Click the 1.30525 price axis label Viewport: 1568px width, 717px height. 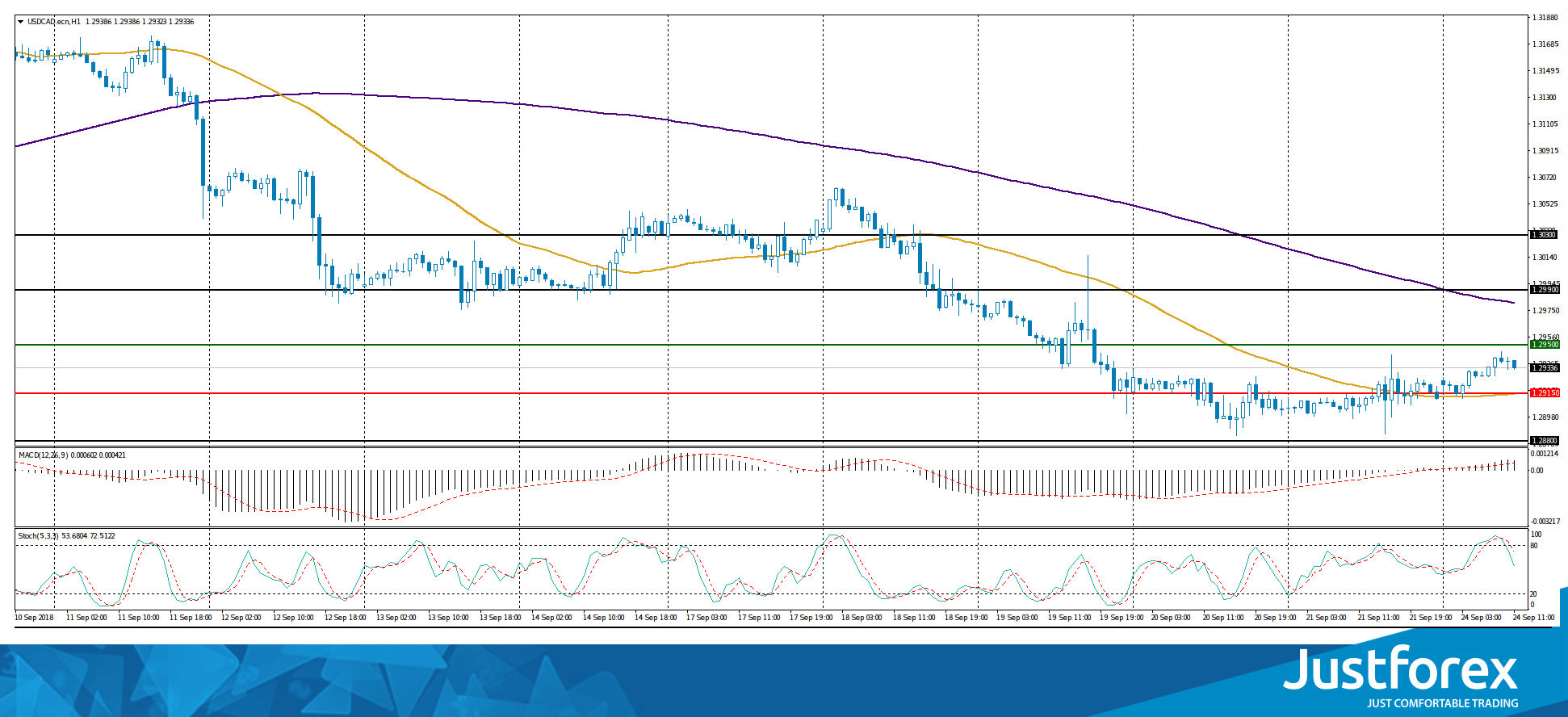(x=1545, y=203)
